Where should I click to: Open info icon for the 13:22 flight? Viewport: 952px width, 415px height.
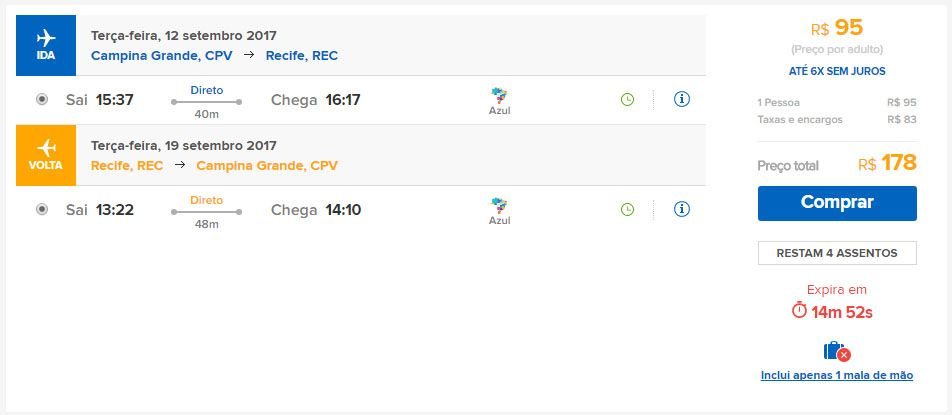click(x=682, y=209)
